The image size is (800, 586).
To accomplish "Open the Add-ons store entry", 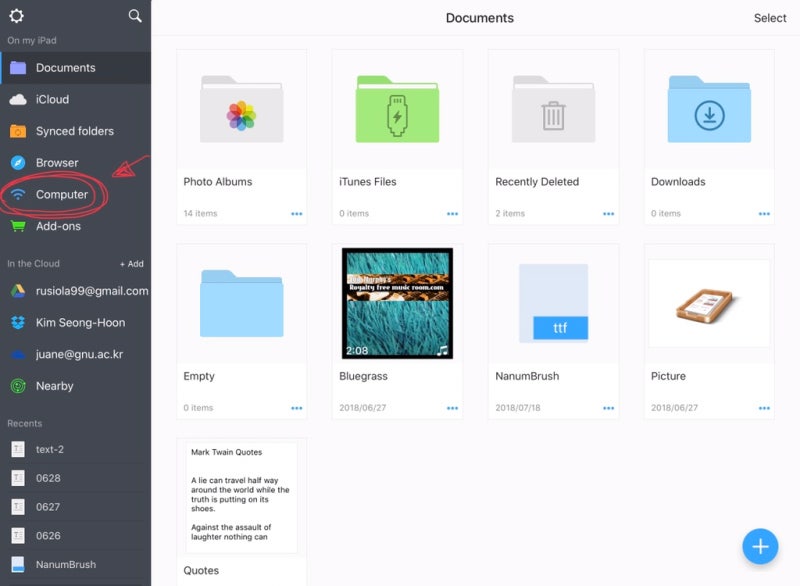I will [76, 226].
